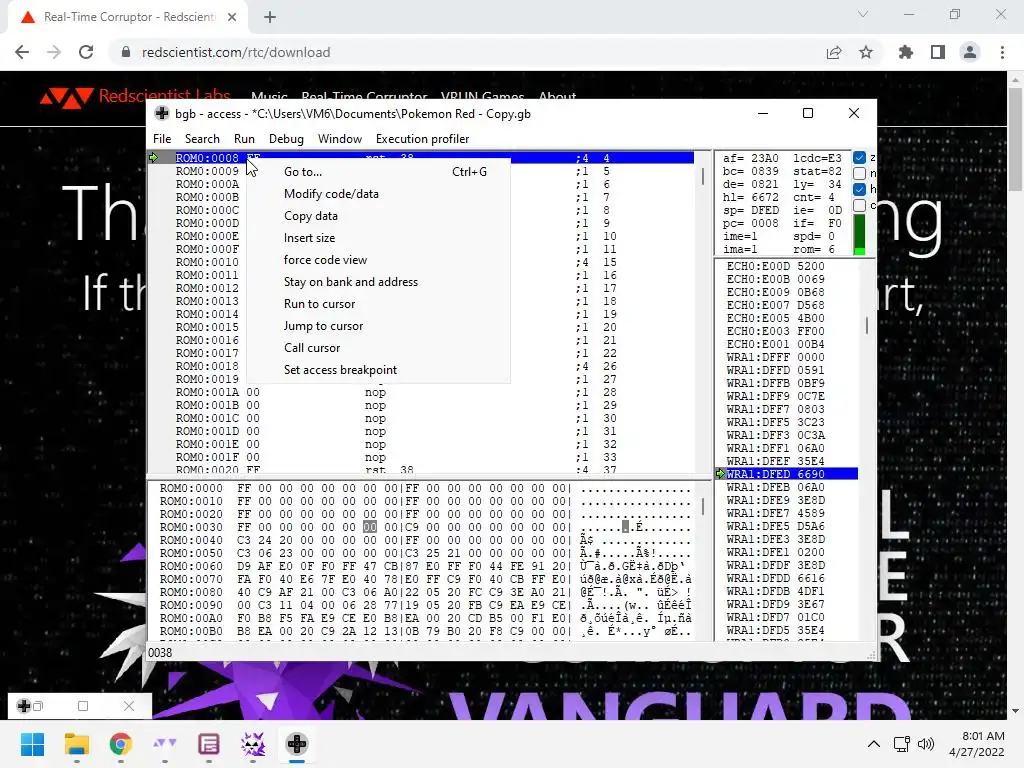Click the "pc= 0008" register value

pos(750,223)
